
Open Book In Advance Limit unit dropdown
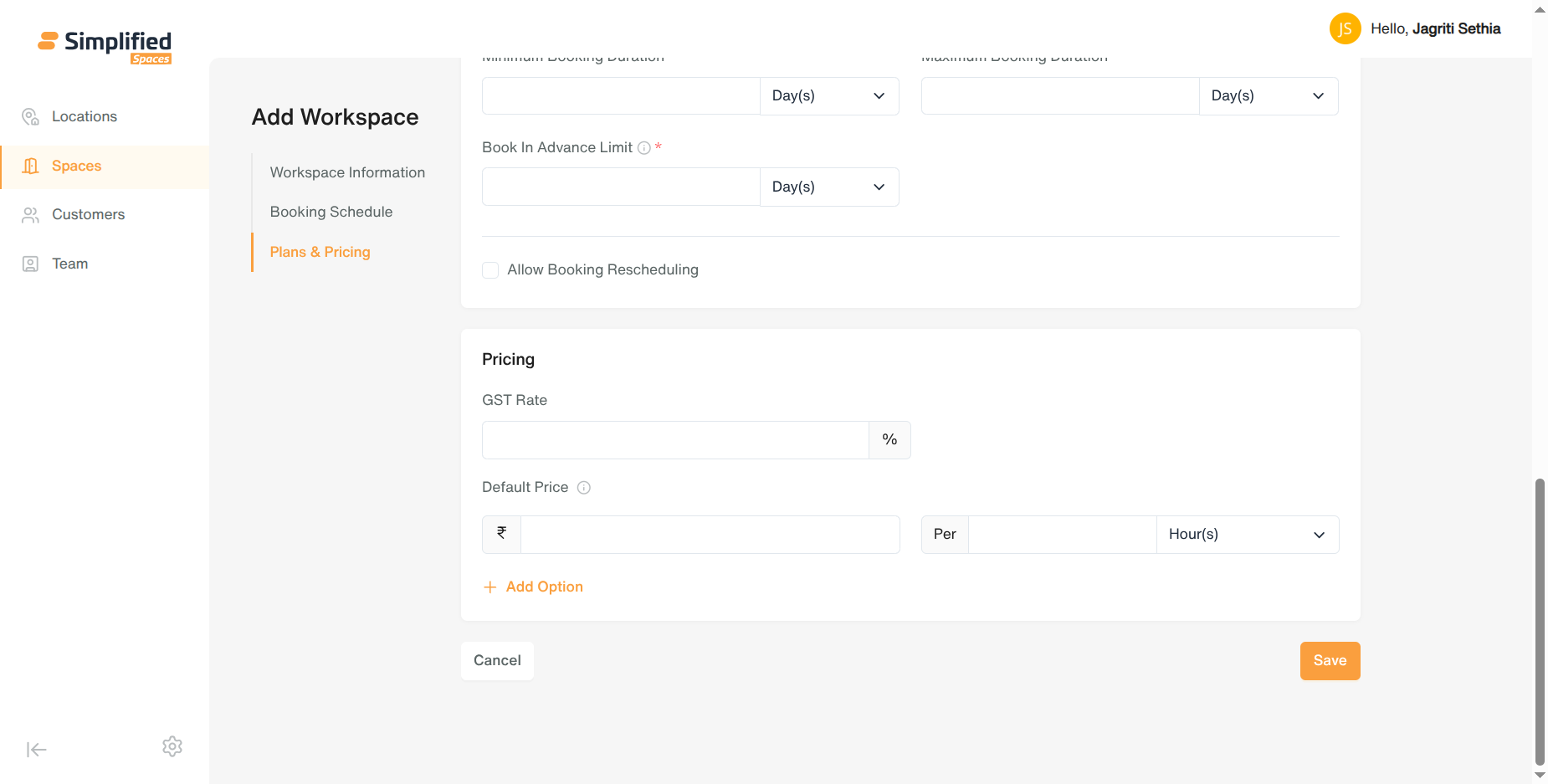829,187
